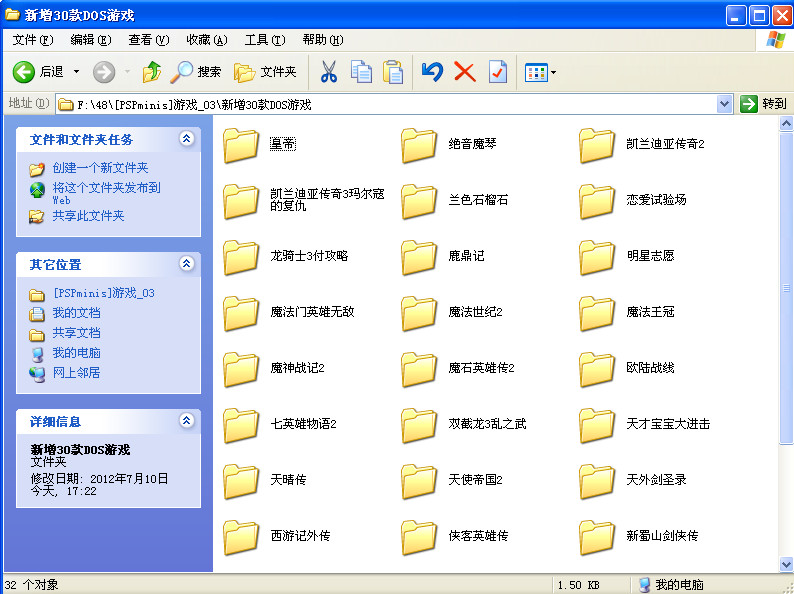The height and width of the screenshot is (594, 794).
Task: Open the 文件(F) menu
Action: point(32,39)
